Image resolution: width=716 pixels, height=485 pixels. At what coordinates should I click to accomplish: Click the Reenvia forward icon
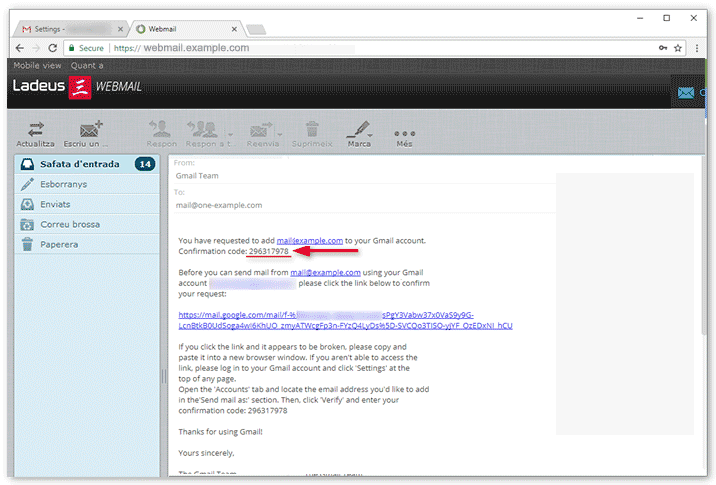tap(262, 130)
